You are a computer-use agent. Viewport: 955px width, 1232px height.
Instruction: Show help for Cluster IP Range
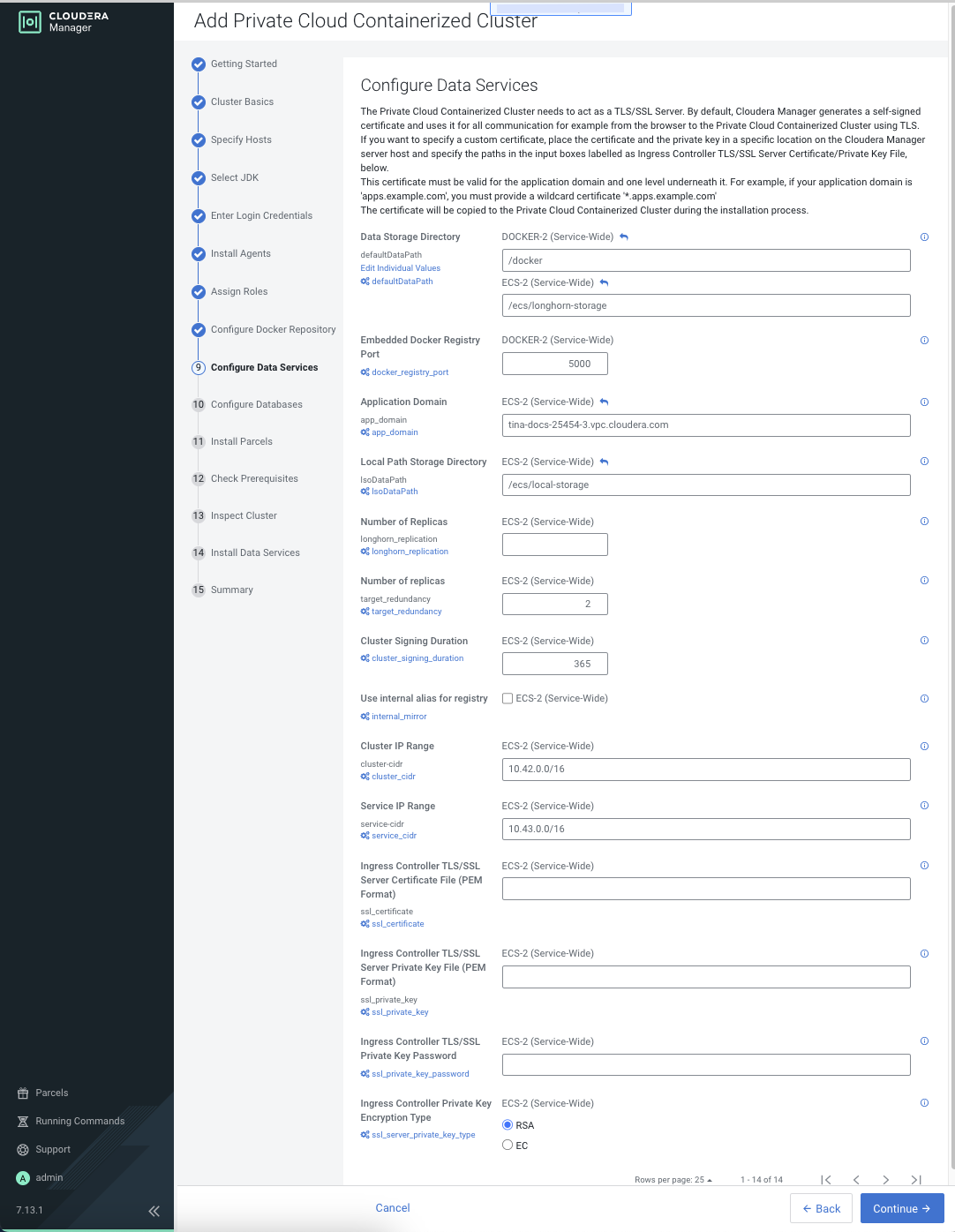(x=924, y=746)
